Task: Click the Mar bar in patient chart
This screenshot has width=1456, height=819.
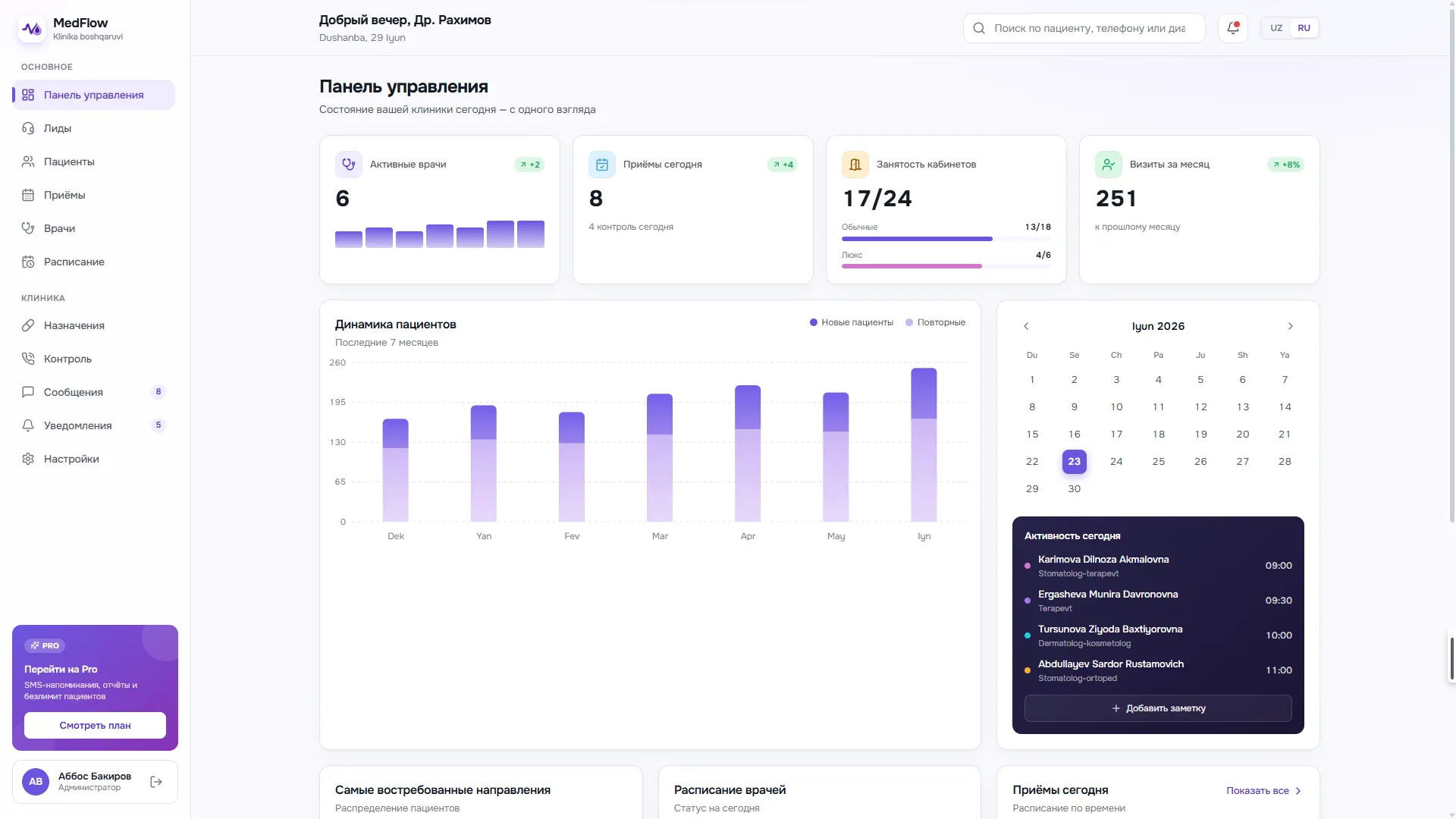Action: pos(660,457)
